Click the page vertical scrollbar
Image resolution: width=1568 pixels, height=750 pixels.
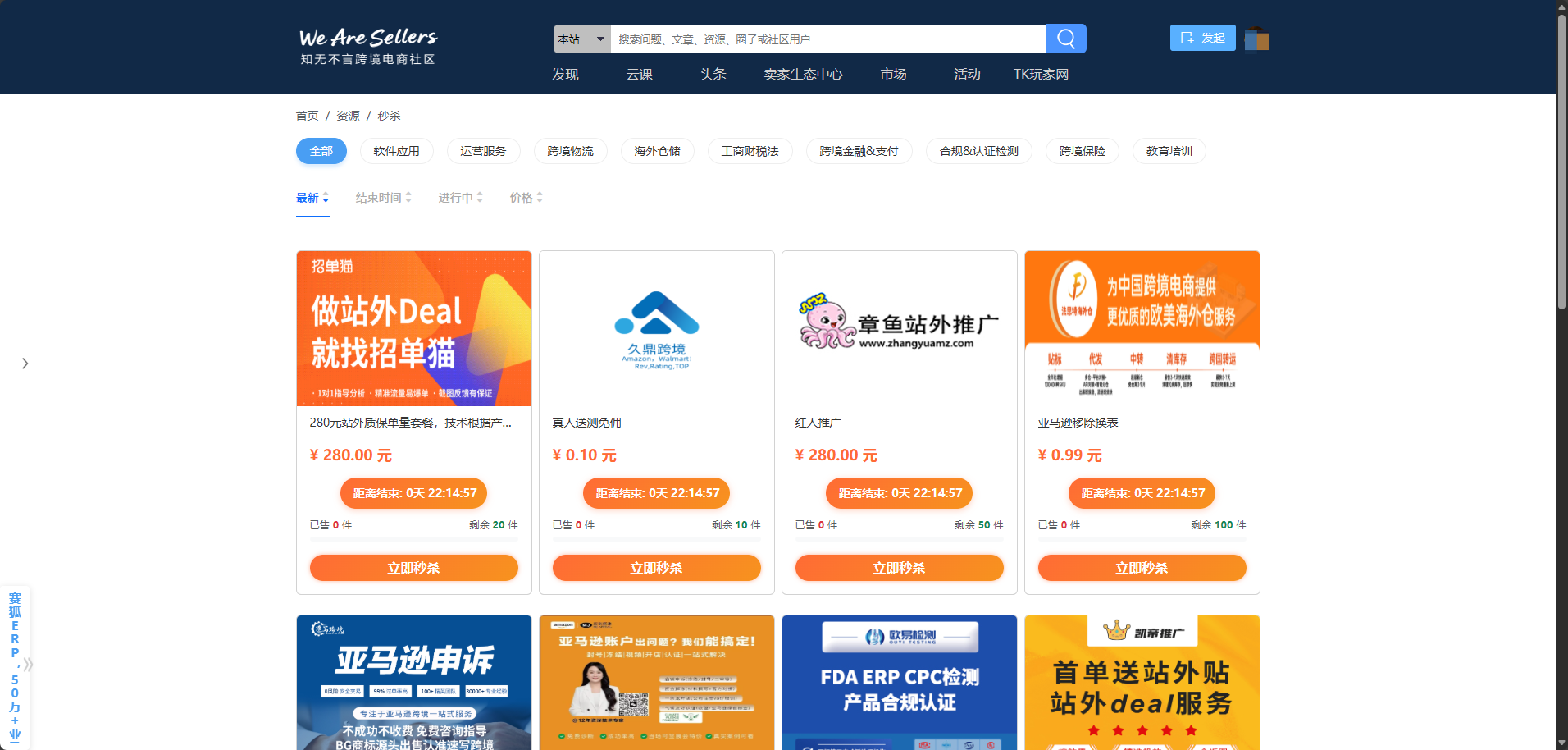(1561, 164)
